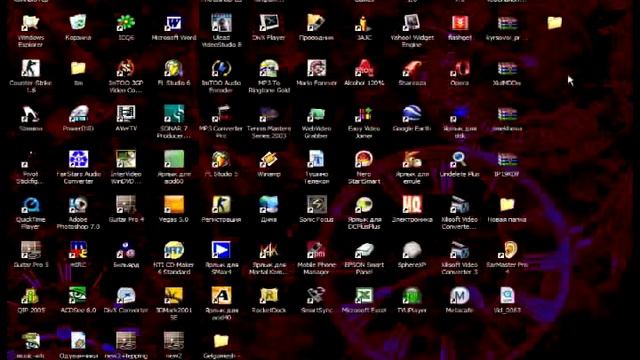Launch the PowerDVD shortcut
The width and height of the screenshot is (640, 360).
point(78,114)
